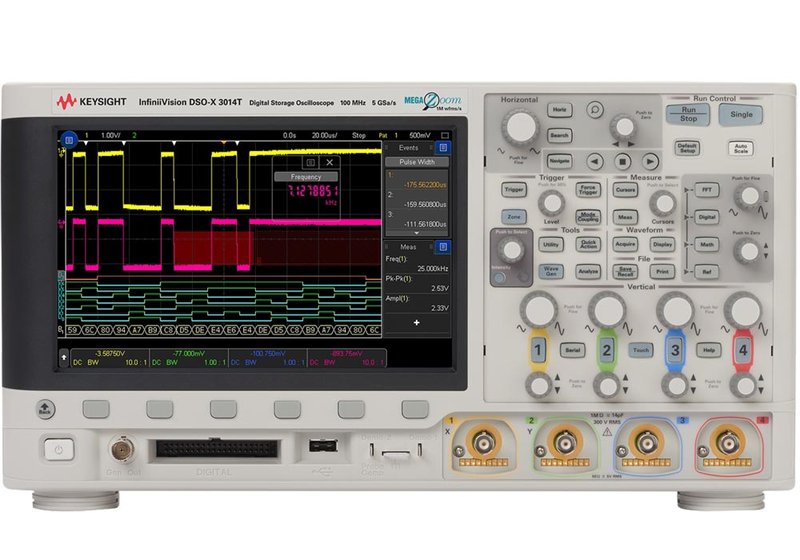800x560 pixels.
Task: Select the Freq(1) 25.000kHz measurement
Action: 417,264
